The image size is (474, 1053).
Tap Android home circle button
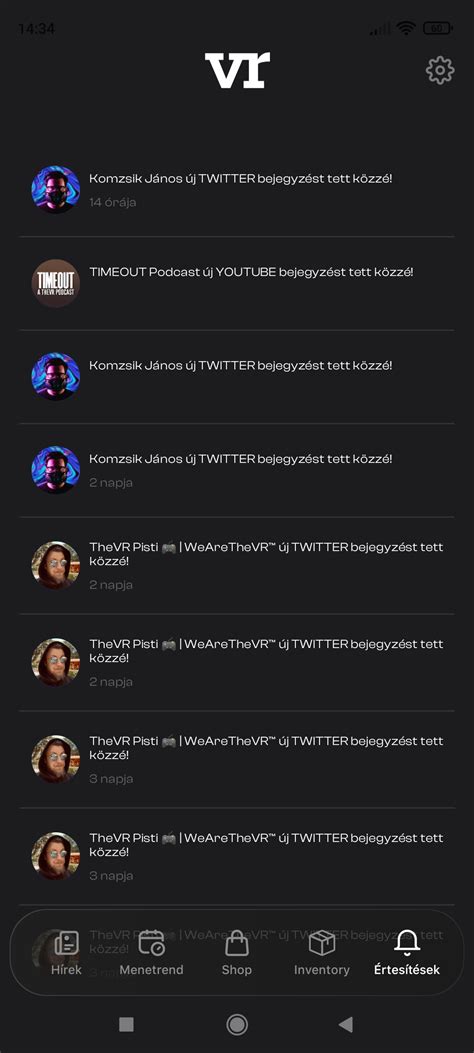click(x=236, y=1024)
